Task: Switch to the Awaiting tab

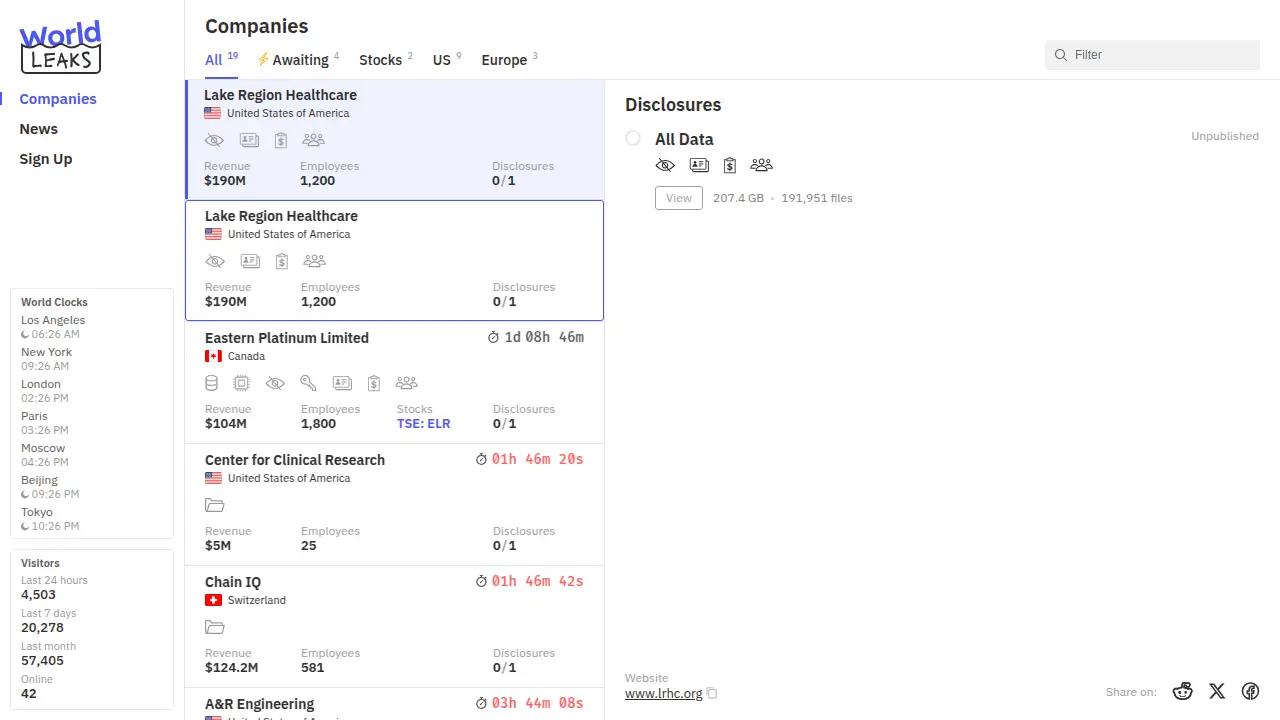Action: coord(298,60)
